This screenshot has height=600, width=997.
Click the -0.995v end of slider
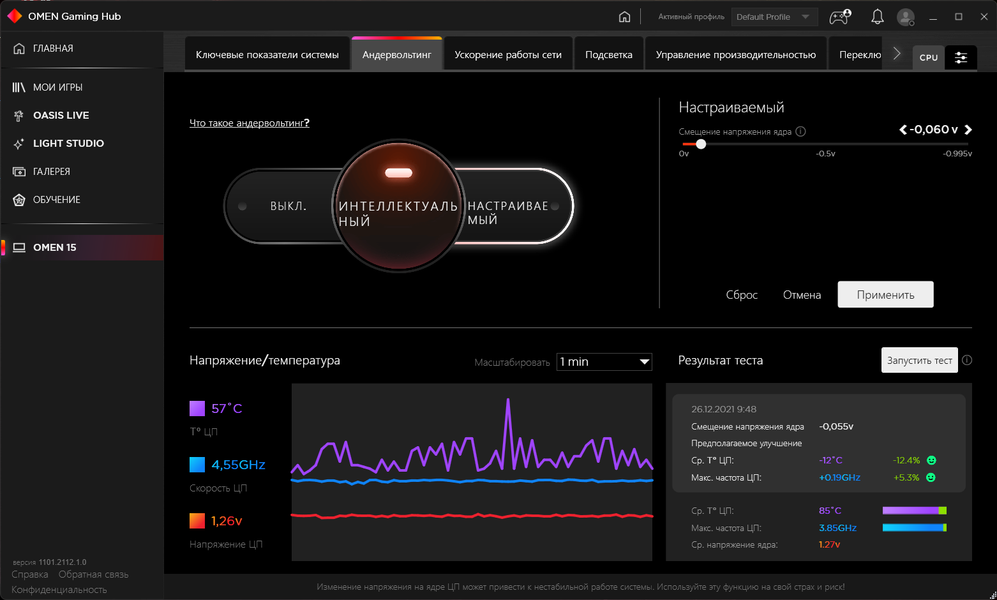pos(957,153)
